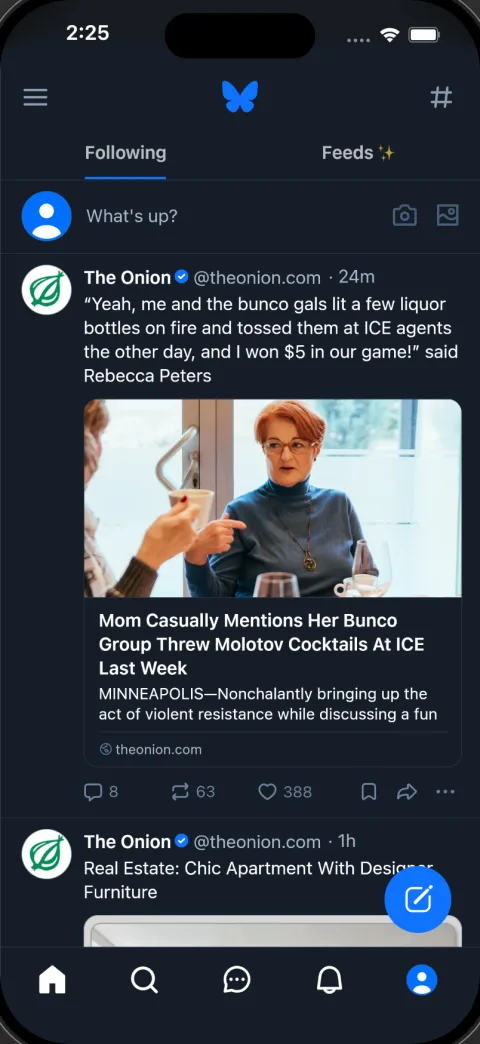Viewport: 480px width, 1044px height.
Task: Reply to the bunco gals post
Action: pos(101,792)
